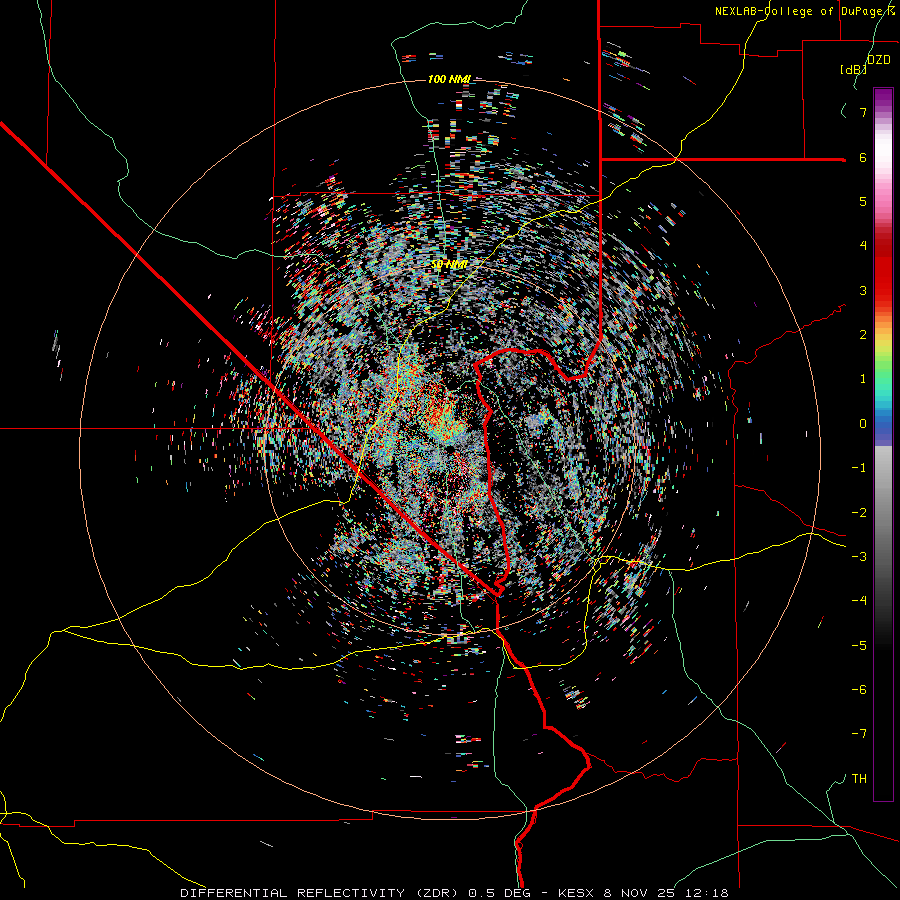Click the scale label 7

[x=863, y=112]
